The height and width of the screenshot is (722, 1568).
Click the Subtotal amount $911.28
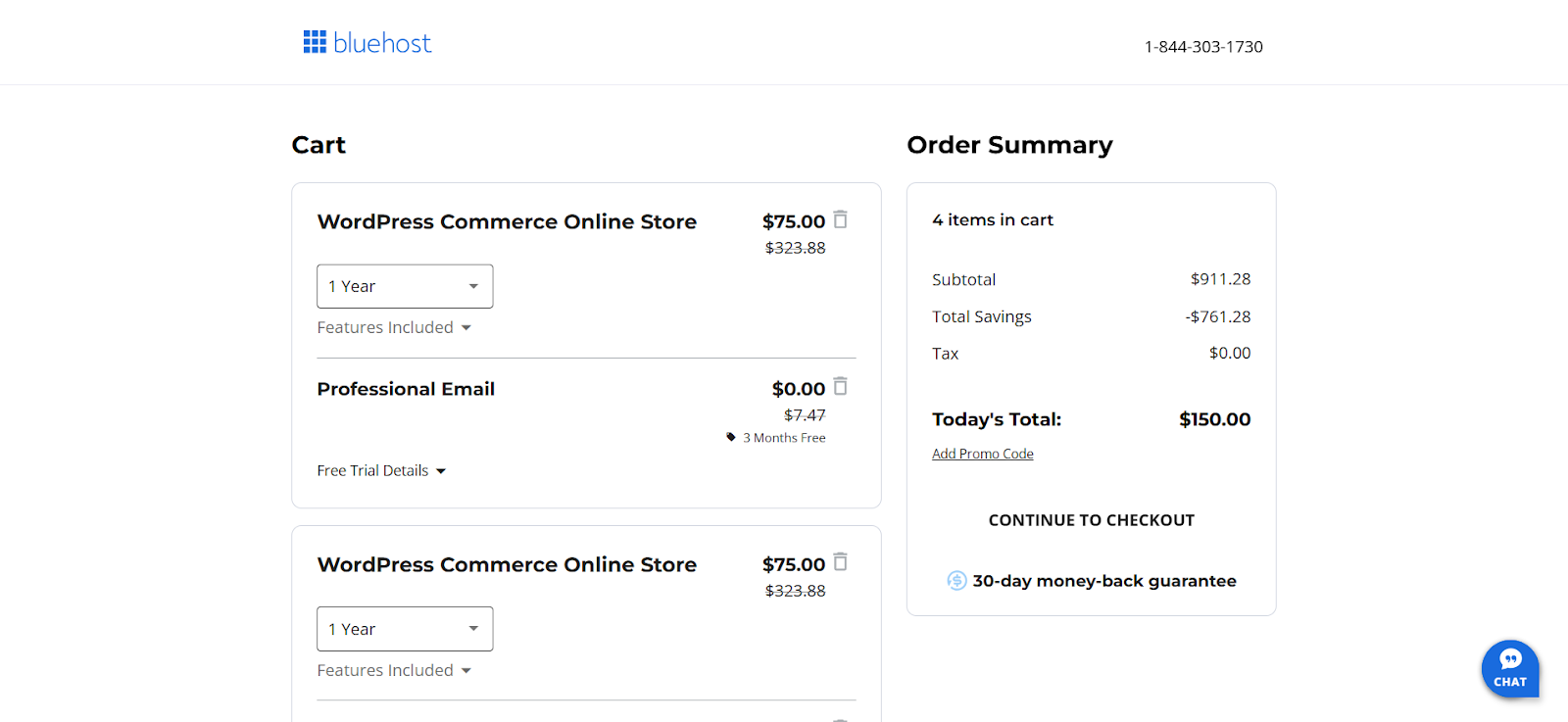(1220, 279)
